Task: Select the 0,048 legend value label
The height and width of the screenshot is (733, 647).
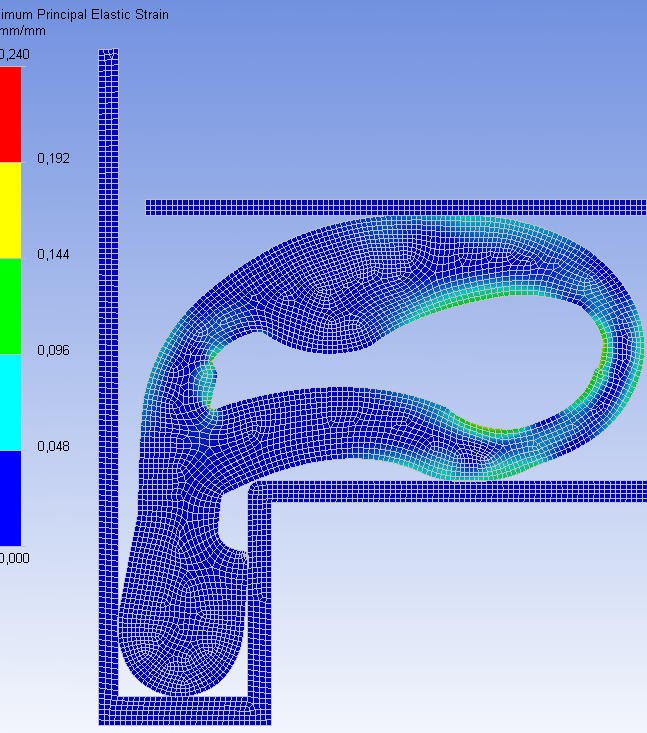Action: (x=54, y=446)
